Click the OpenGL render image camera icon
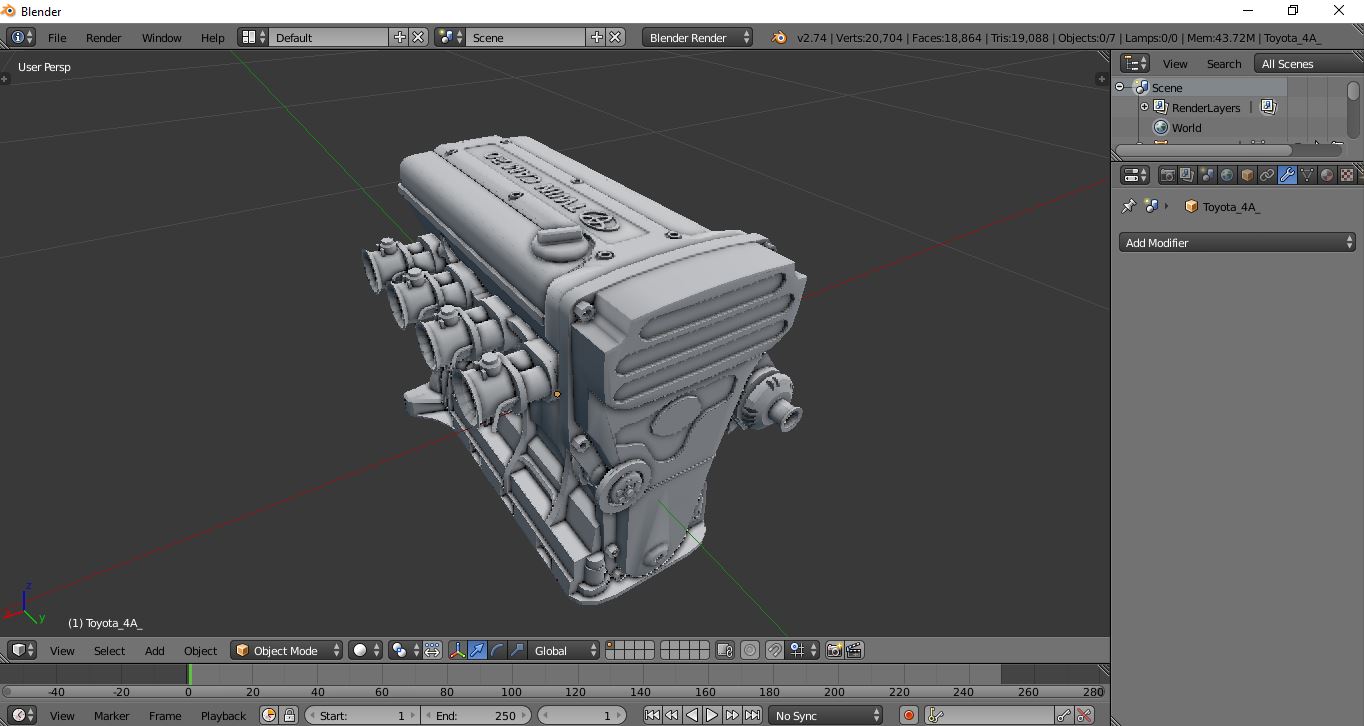This screenshot has height=726, width=1364. (834, 650)
